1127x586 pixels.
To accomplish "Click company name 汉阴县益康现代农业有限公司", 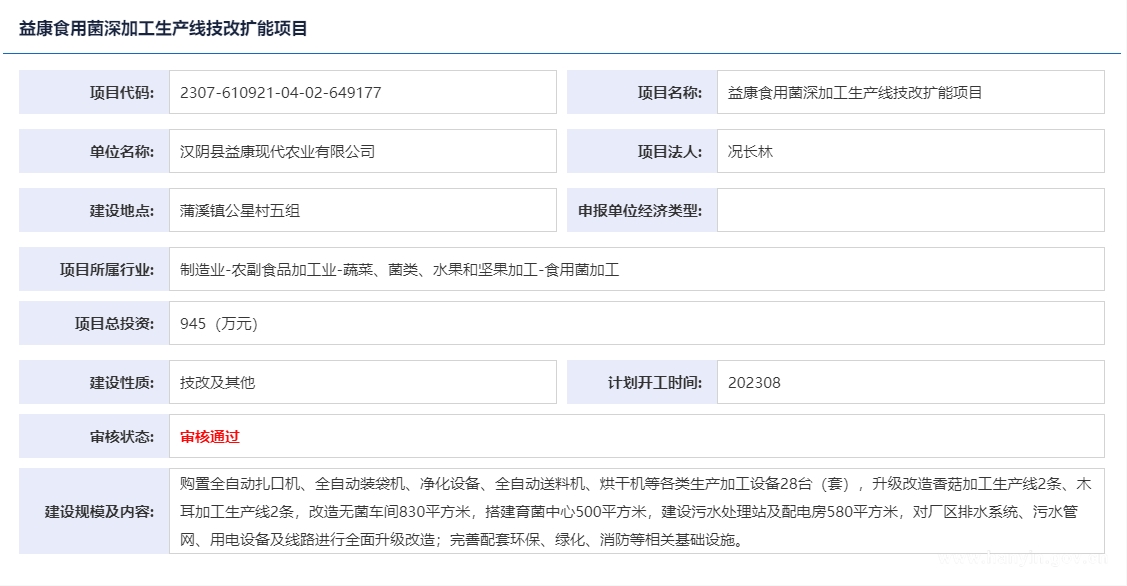I will point(277,152).
